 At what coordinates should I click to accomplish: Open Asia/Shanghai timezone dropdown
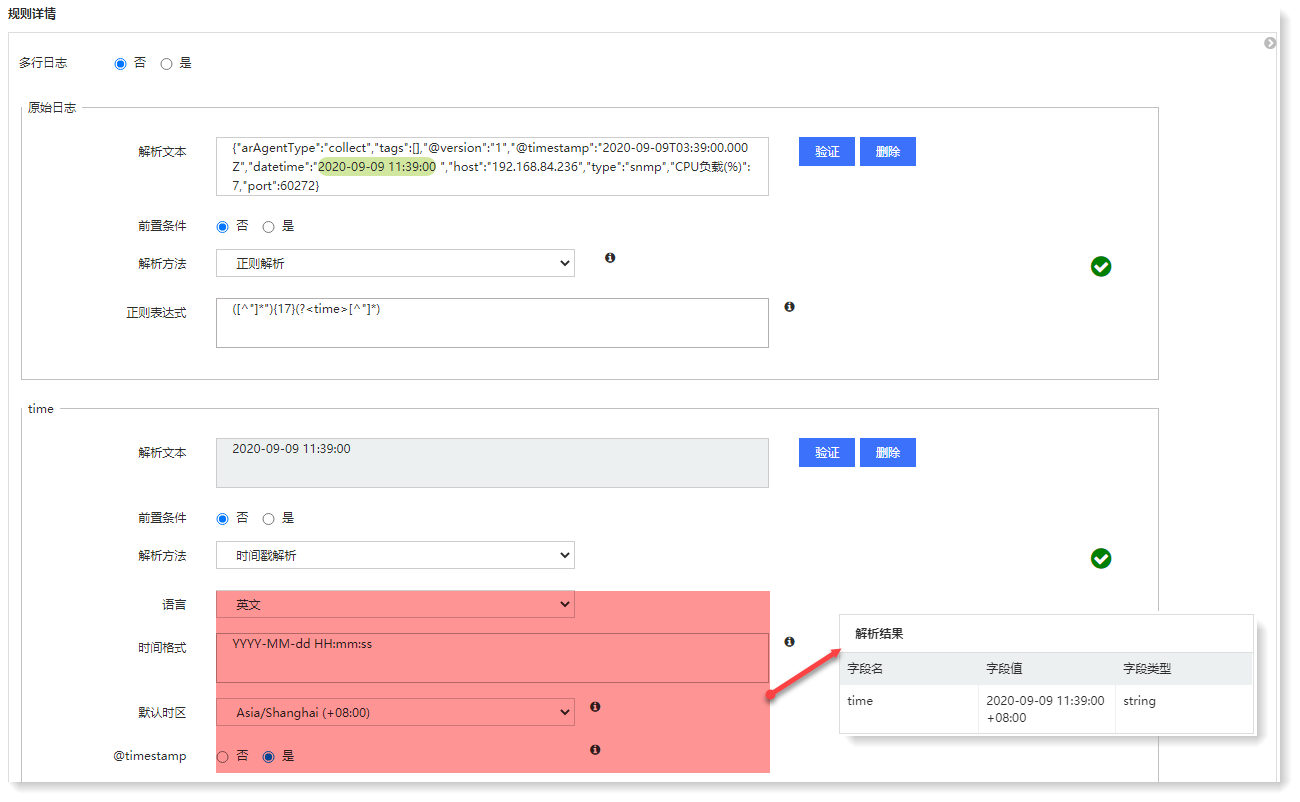click(395, 712)
